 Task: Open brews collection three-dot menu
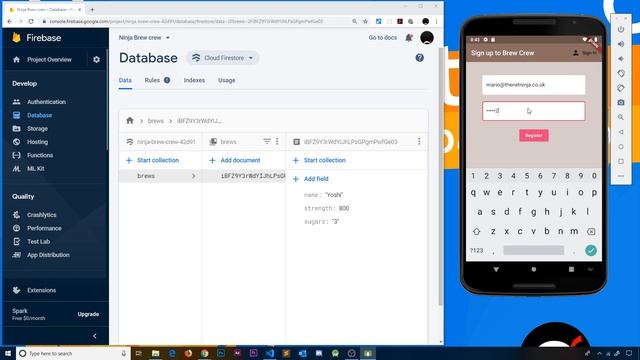pos(277,141)
